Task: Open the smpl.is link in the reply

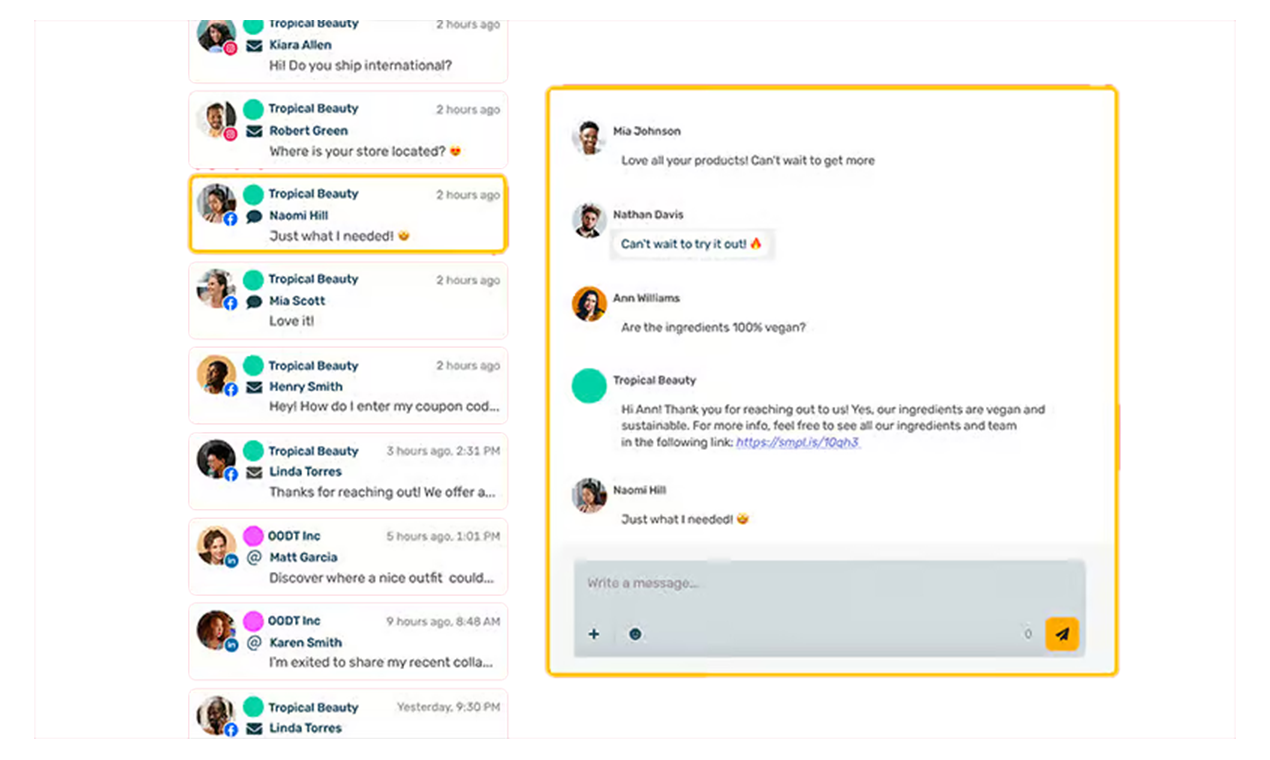Action: point(798,442)
